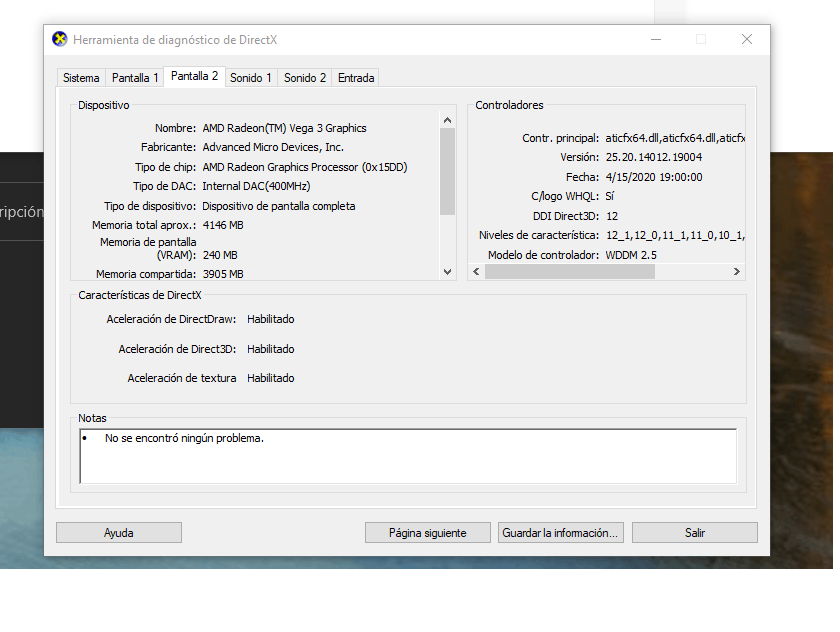Screen dimensions: 840x632
Task: Click the '240 MB' VRAM value
Action: pyautogui.click(x=220, y=255)
